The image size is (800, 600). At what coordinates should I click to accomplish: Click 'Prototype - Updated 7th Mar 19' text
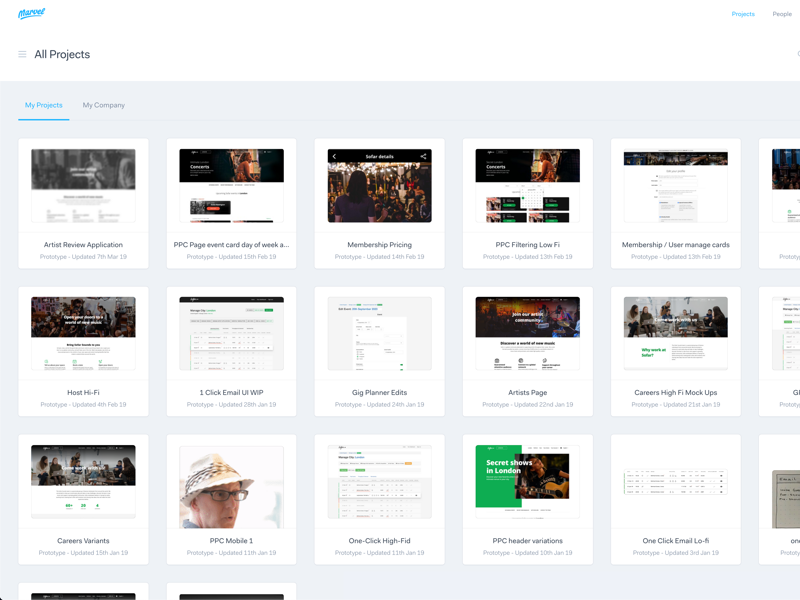click(83, 257)
